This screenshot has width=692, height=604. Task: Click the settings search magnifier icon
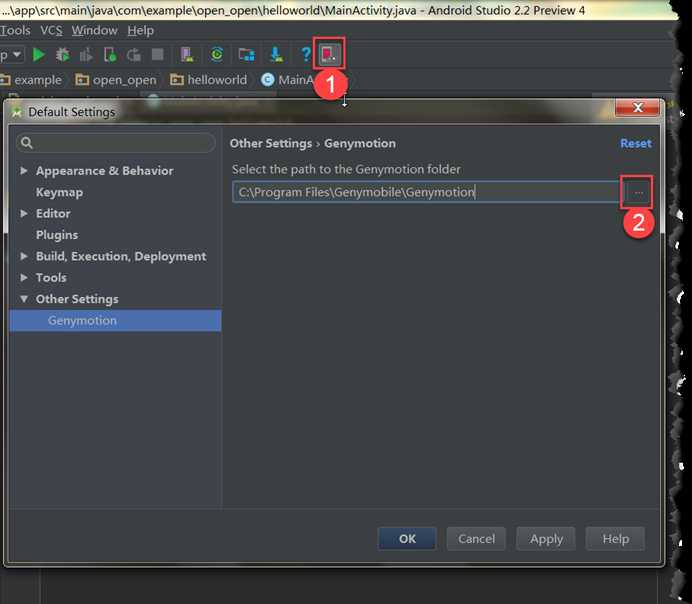coord(26,143)
